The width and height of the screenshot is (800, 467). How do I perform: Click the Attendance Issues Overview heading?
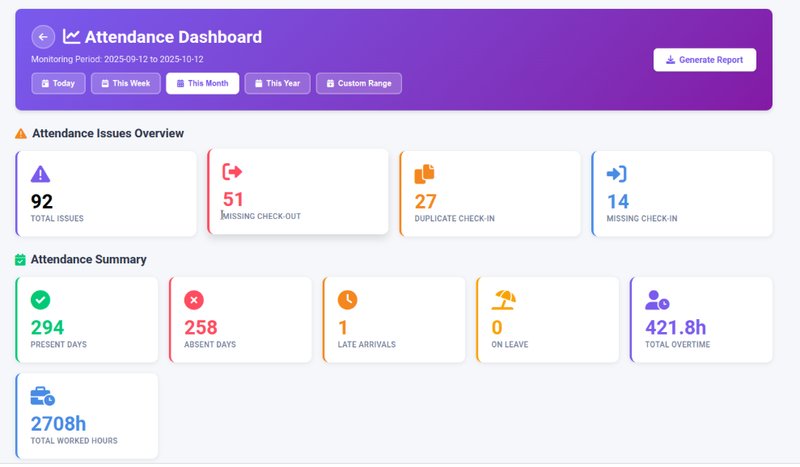coord(108,133)
